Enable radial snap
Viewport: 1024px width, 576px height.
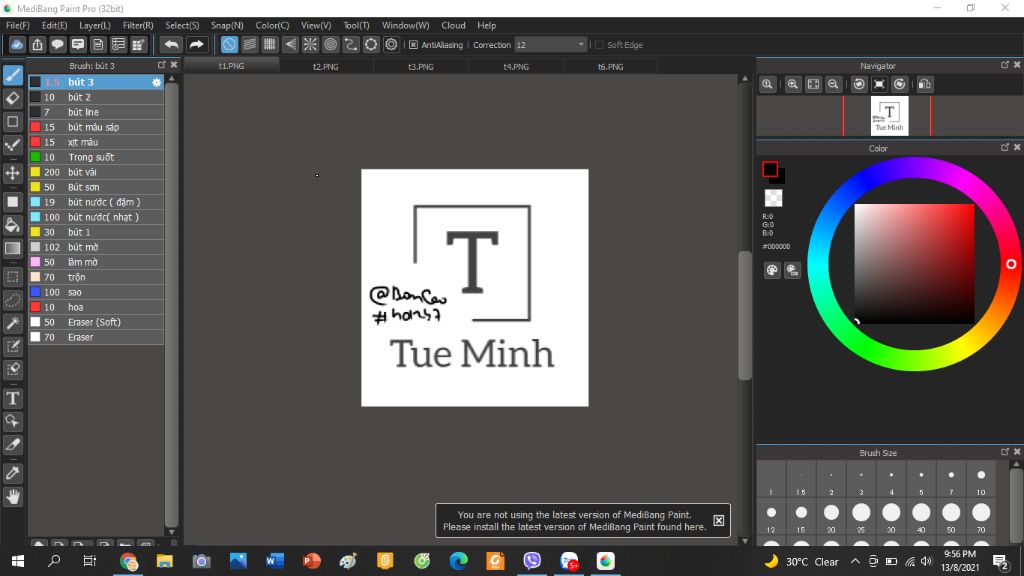pyautogui.click(x=310, y=44)
